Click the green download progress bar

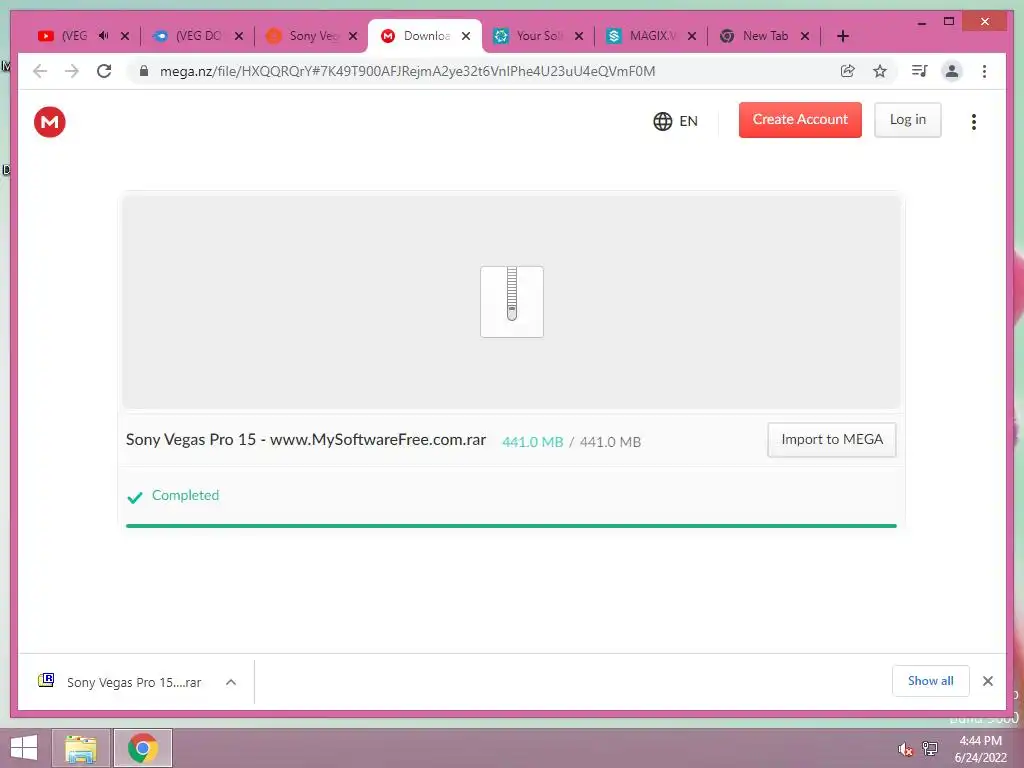[x=511, y=525]
